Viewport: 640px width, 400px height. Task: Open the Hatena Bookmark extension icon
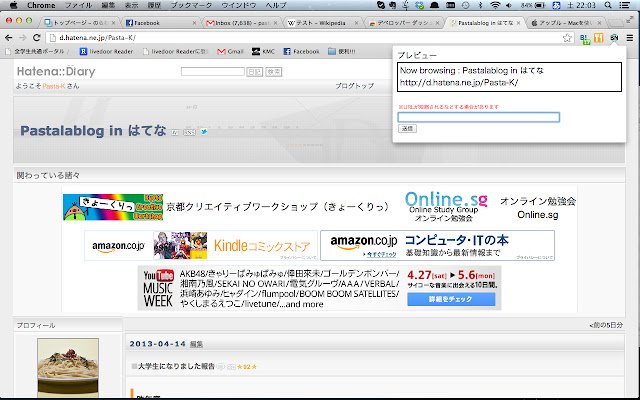pos(585,38)
